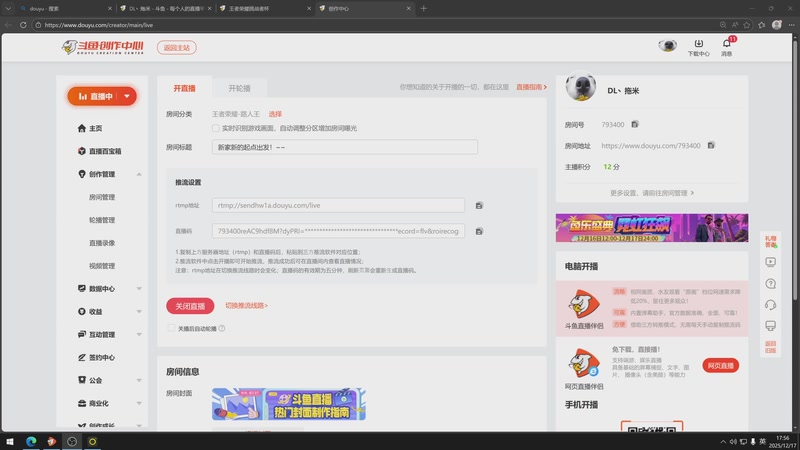Click the help question floating sidebar icon
The height and width of the screenshot is (450, 800).
point(770,283)
